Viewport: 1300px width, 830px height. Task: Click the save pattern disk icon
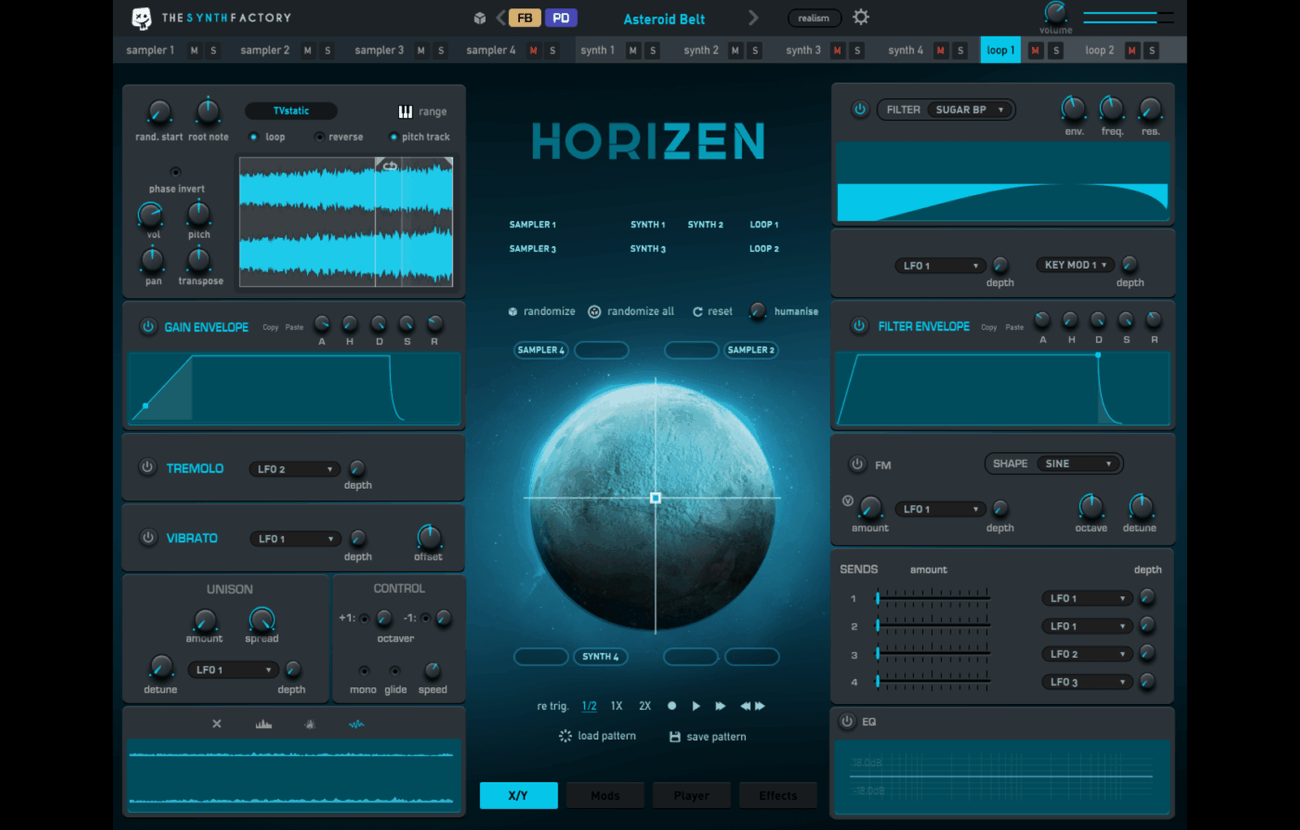[x=675, y=737]
